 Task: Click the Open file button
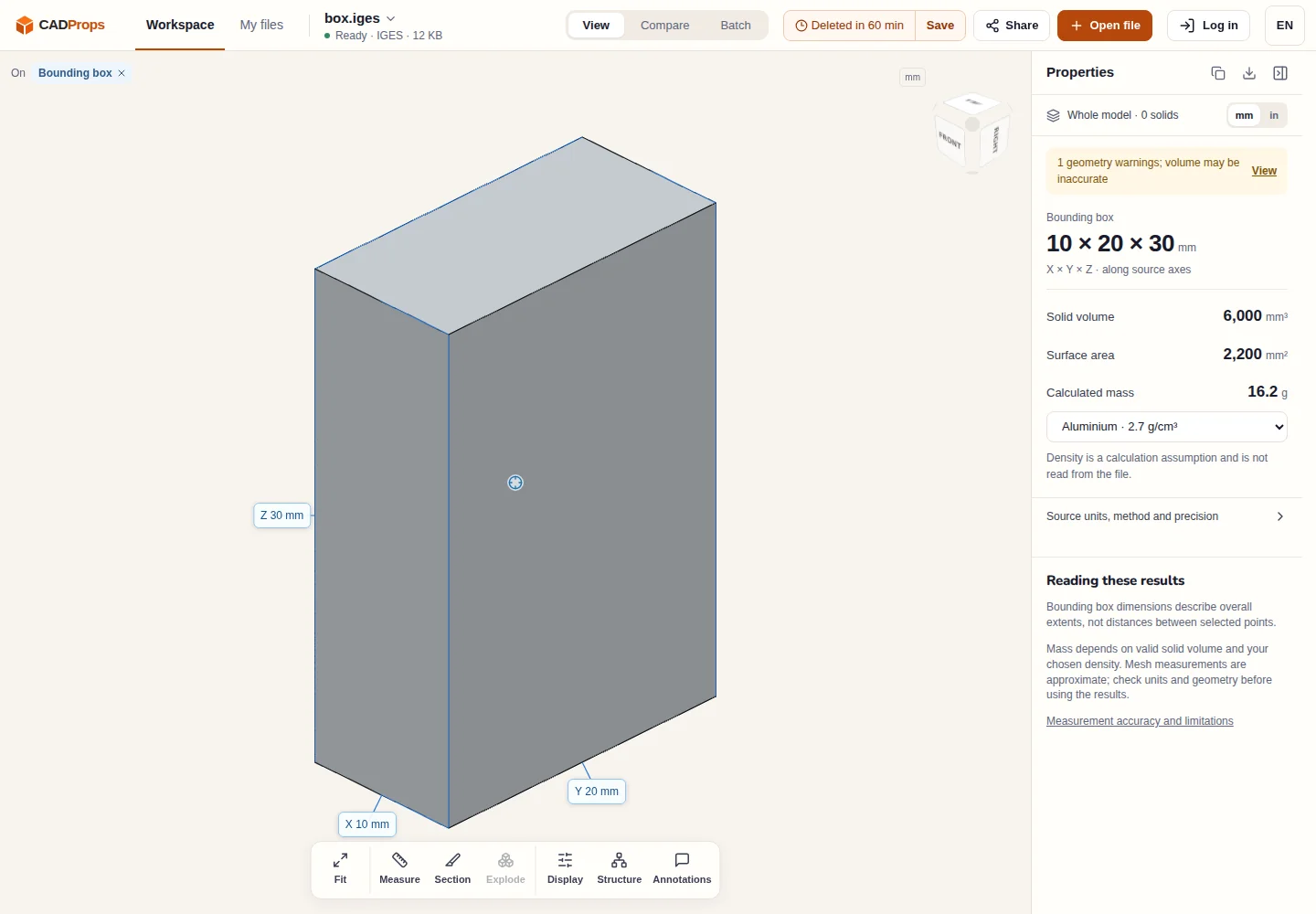click(x=1105, y=26)
